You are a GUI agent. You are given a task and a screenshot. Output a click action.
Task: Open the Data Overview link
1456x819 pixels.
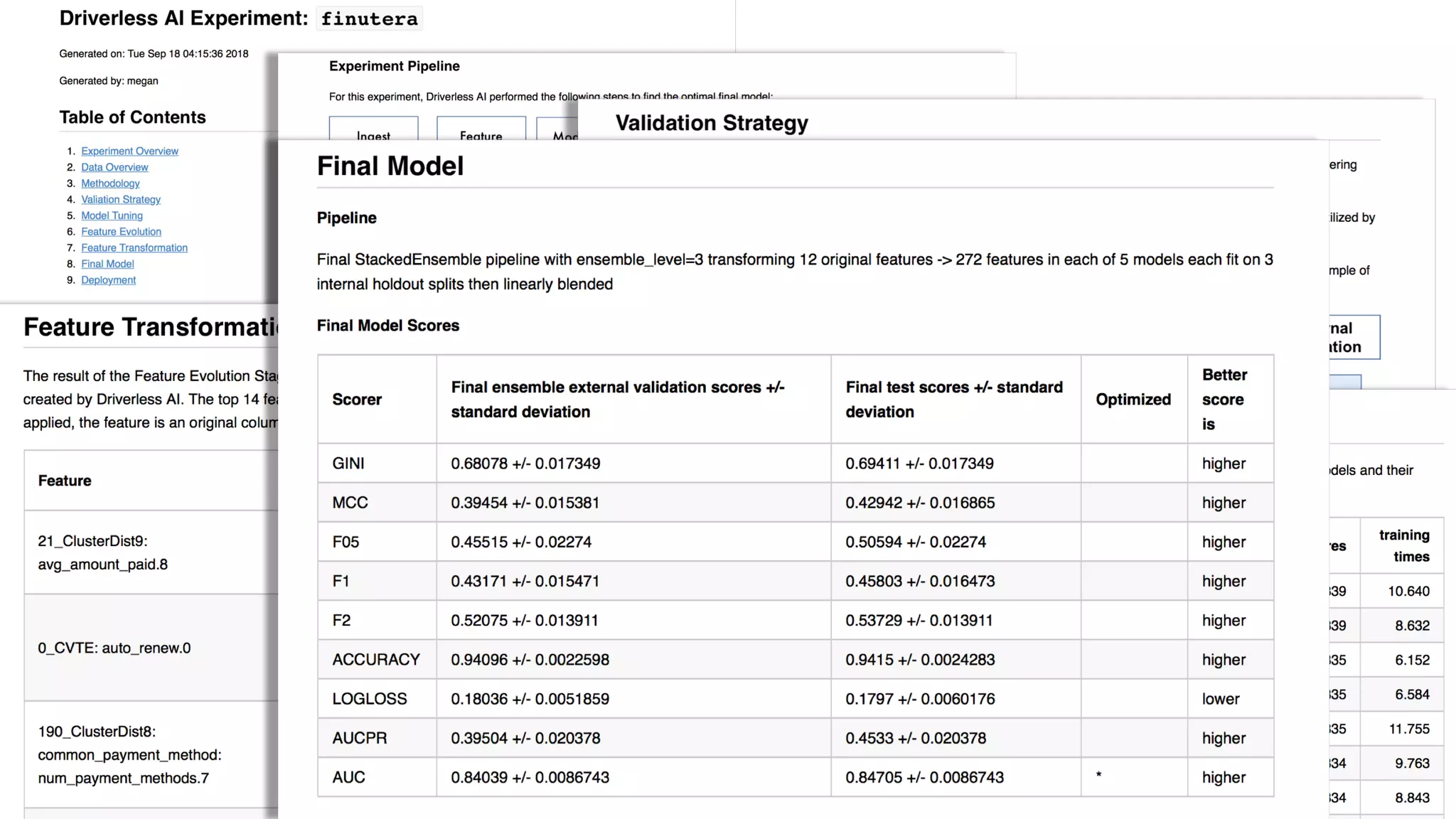114,167
